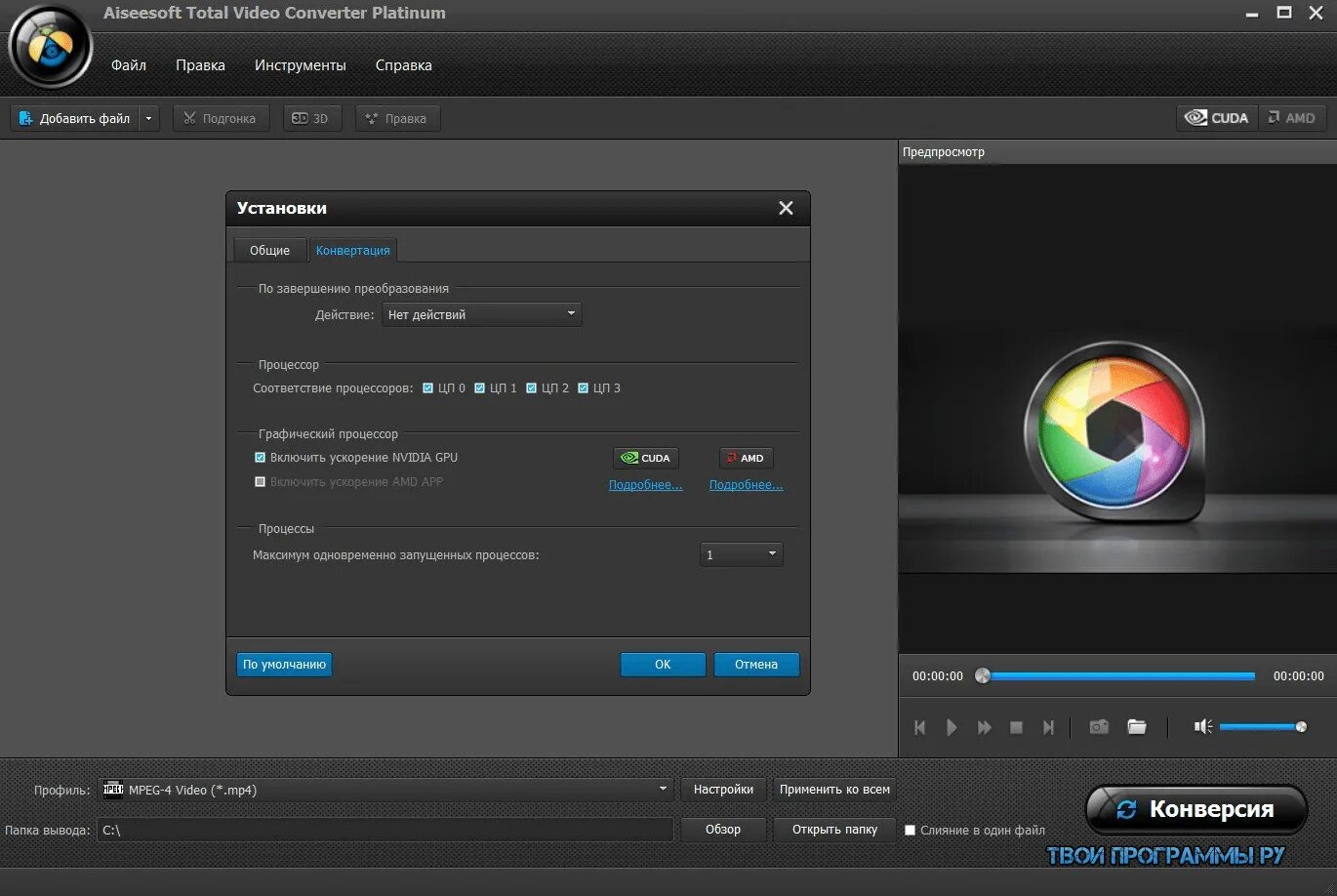Screen dimensions: 1337x896
Task: Open the snapshot folder icon
Action: 1137,727
